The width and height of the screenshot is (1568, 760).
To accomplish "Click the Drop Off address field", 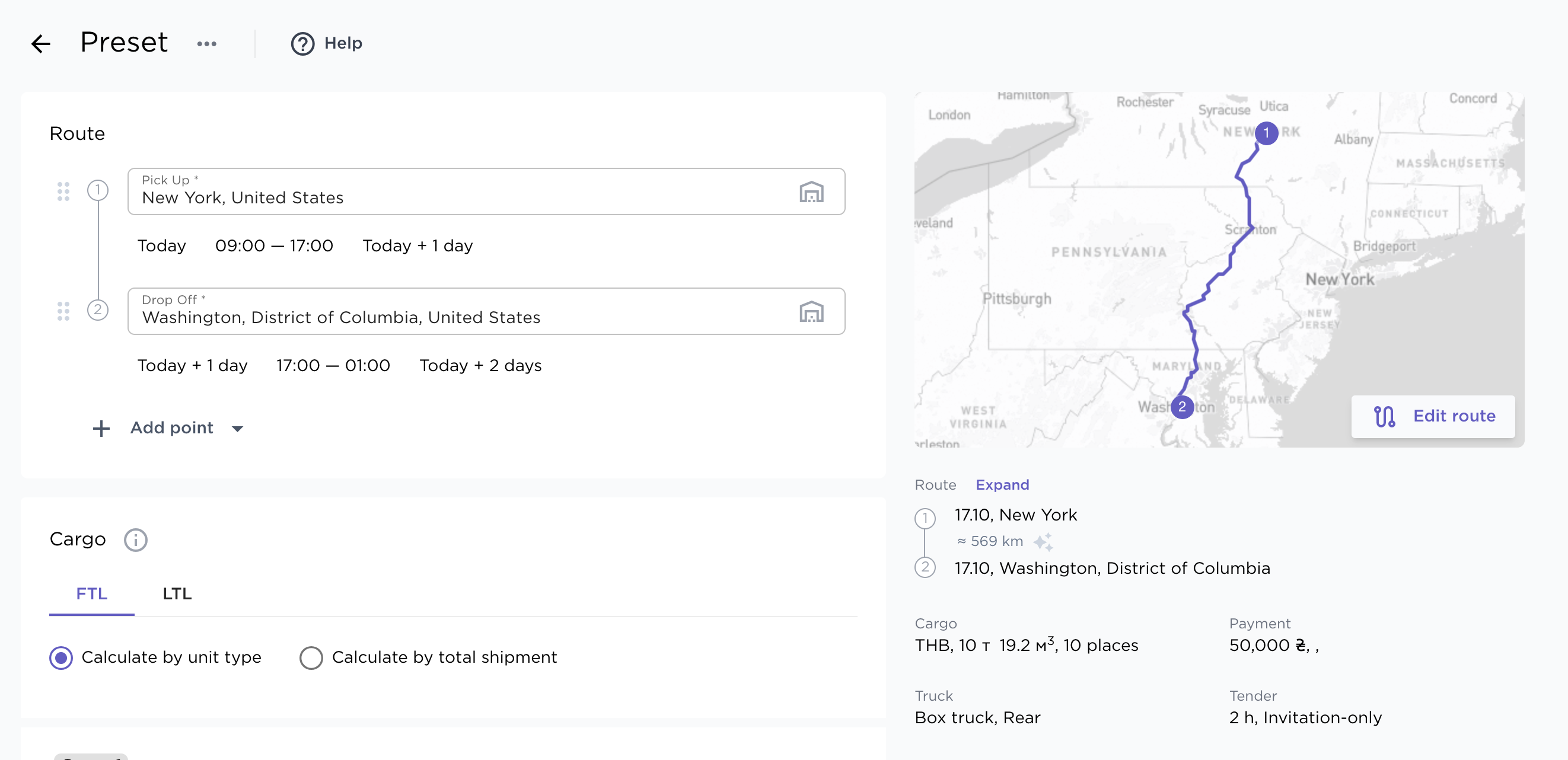I will pos(486,312).
